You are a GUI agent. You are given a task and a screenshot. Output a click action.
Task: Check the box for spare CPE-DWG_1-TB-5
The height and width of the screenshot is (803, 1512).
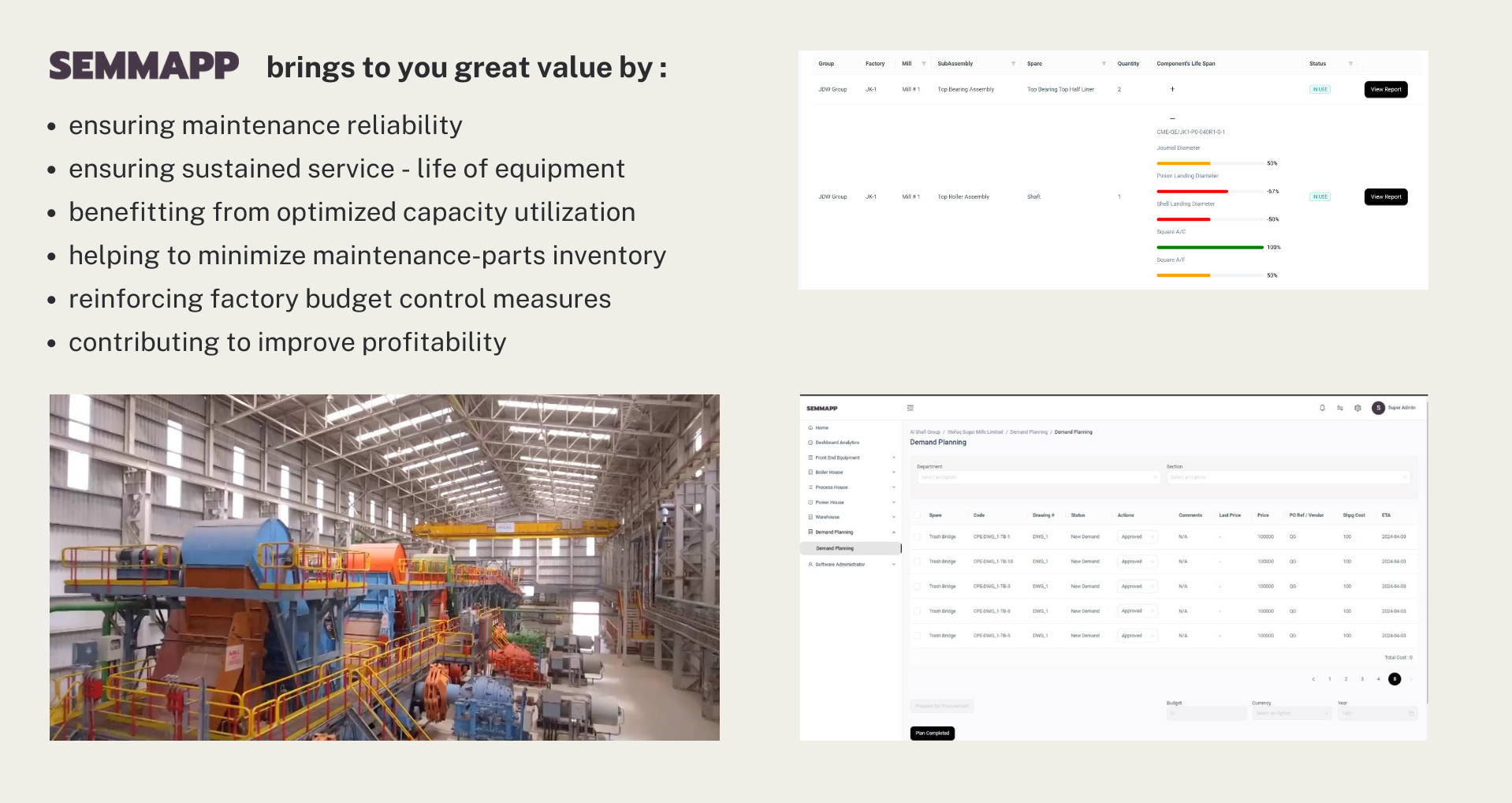pyautogui.click(x=917, y=636)
